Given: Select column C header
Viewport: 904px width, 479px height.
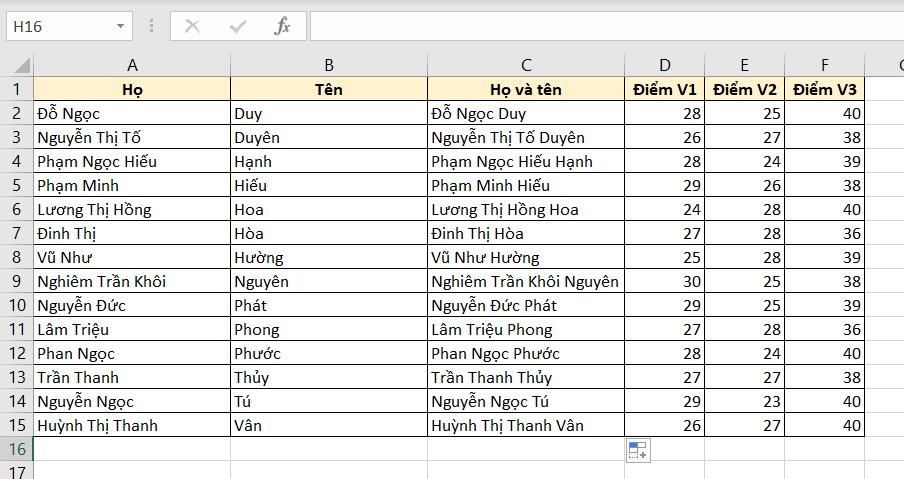Looking at the screenshot, I should 526,66.
